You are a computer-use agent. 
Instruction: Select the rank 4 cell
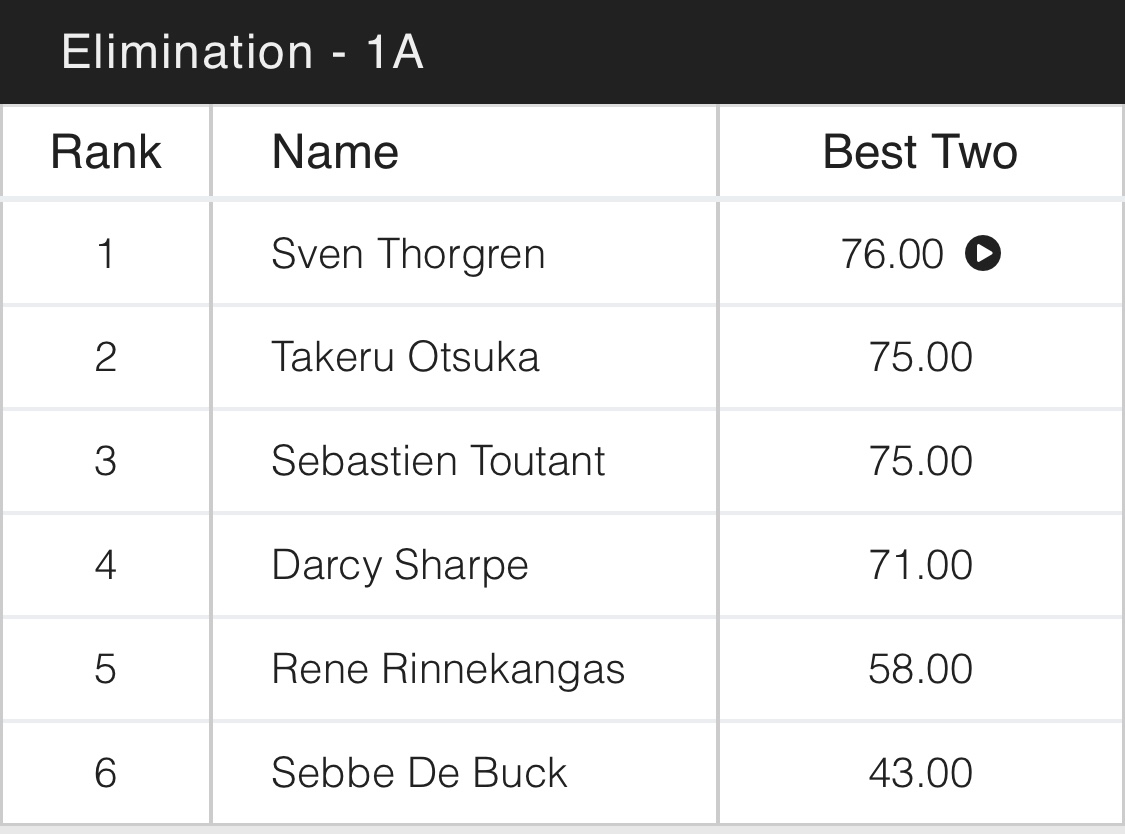[x=106, y=565]
